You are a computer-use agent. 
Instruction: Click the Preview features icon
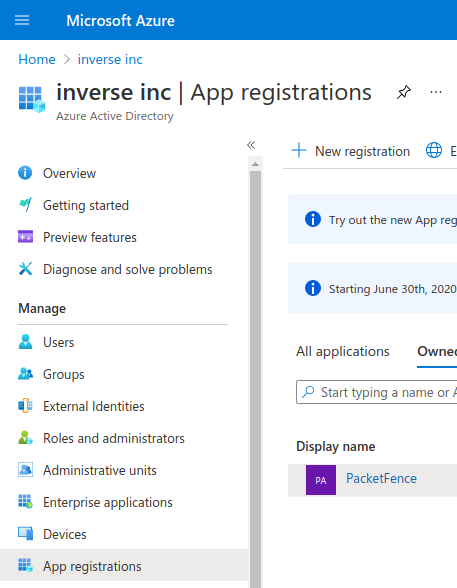(25, 237)
